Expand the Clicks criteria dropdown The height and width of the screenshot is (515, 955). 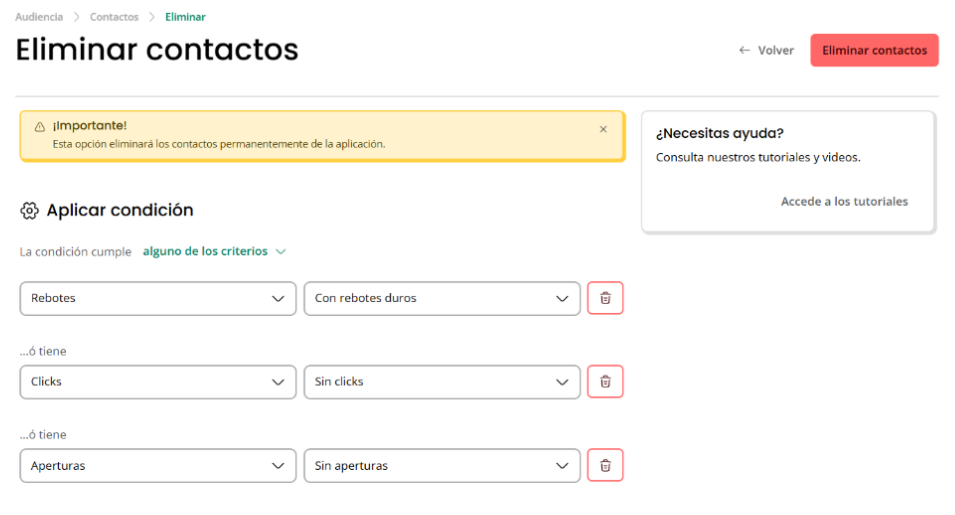pyautogui.click(x=158, y=382)
